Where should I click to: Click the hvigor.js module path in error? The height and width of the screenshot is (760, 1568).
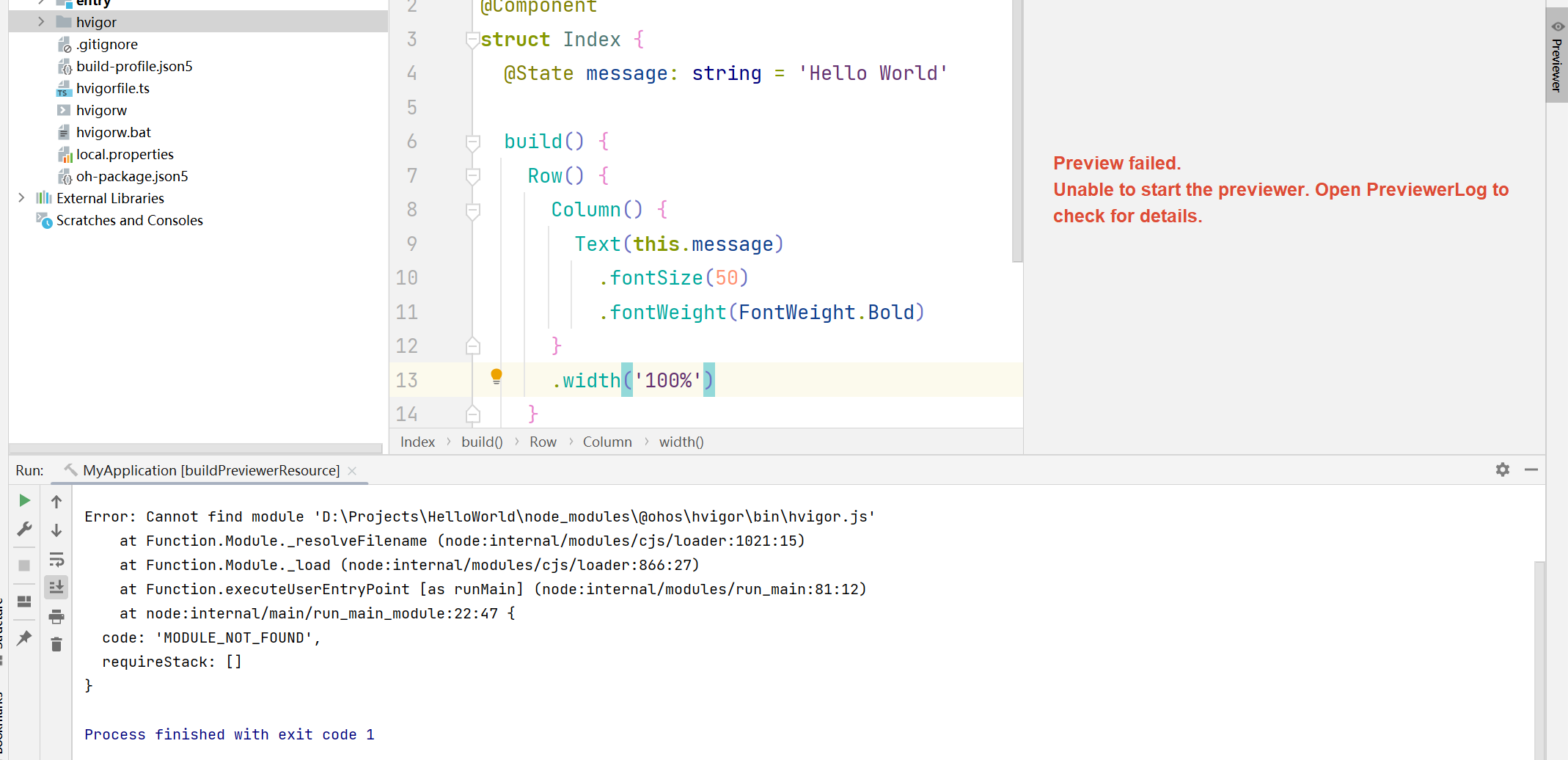(x=594, y=516)
